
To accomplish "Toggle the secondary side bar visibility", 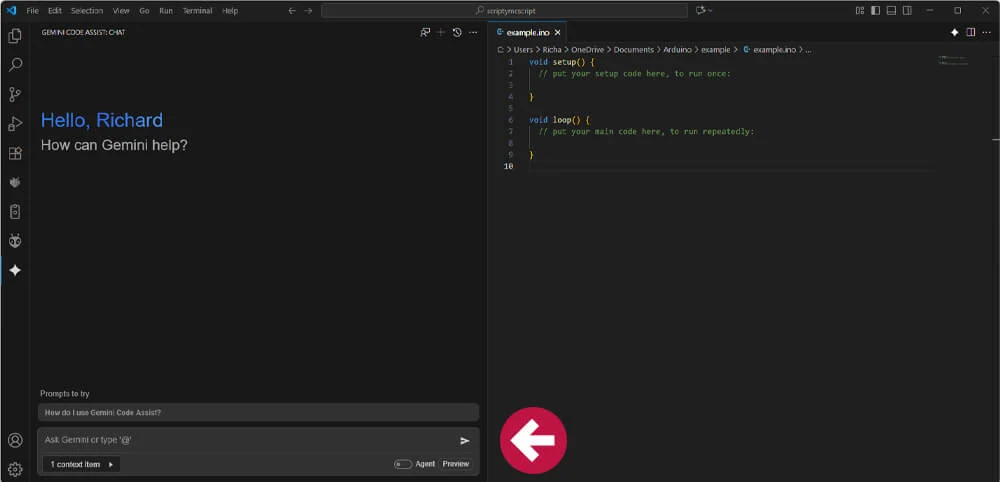I will click(908, 11).
